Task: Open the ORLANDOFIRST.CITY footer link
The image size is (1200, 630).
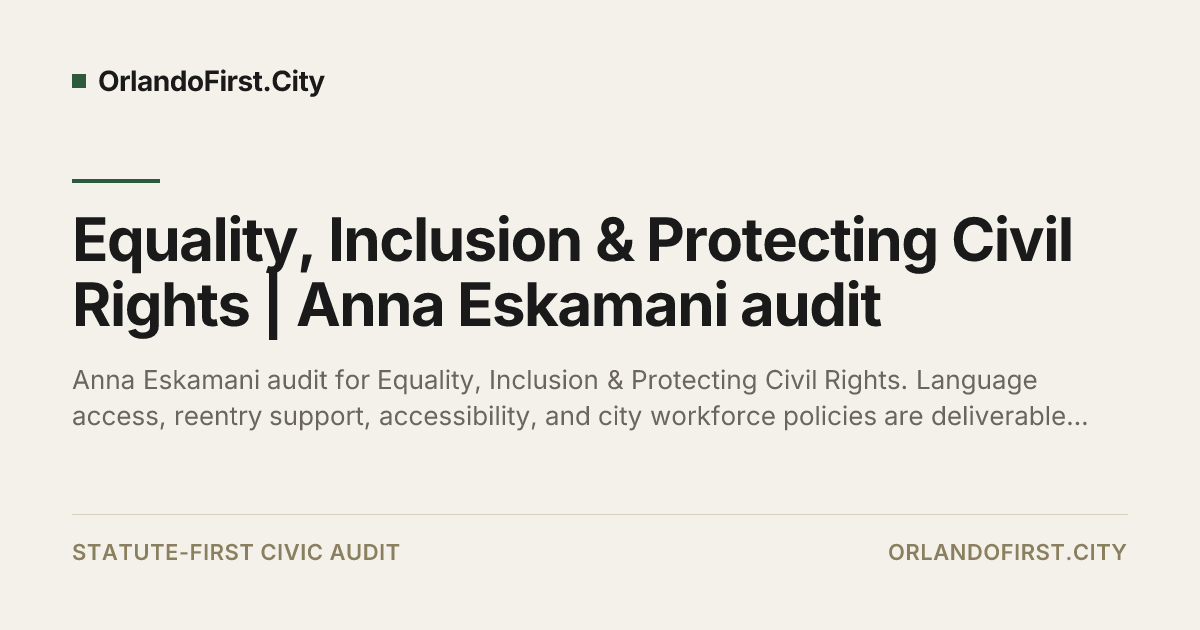Action: click(x=1007, y=552)
